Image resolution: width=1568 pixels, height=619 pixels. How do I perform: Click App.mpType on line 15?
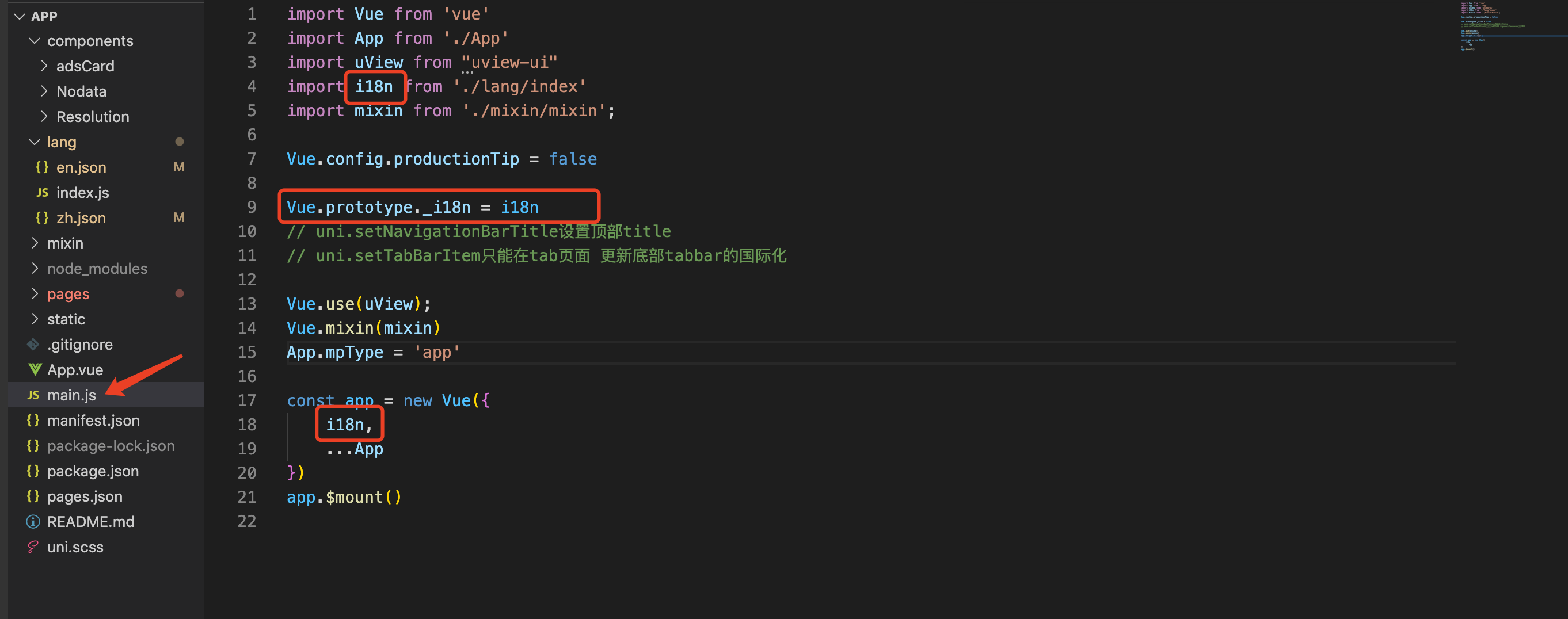pyautogui.click(x=335, y=353)
